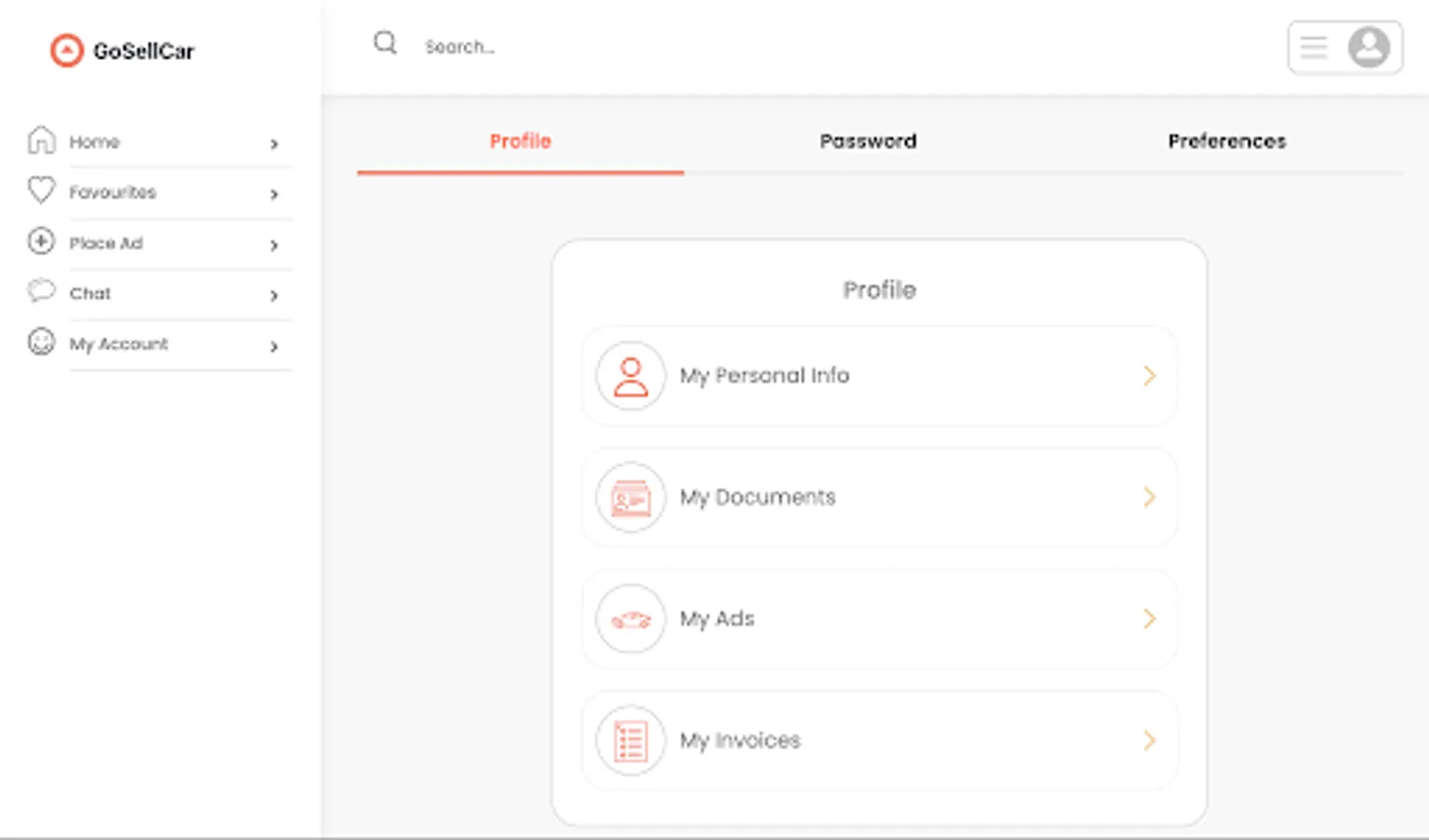This screenshot has width=1429, height=840.
Task: Click the Chat bubble icon
Action: click(x=41, y=291)
